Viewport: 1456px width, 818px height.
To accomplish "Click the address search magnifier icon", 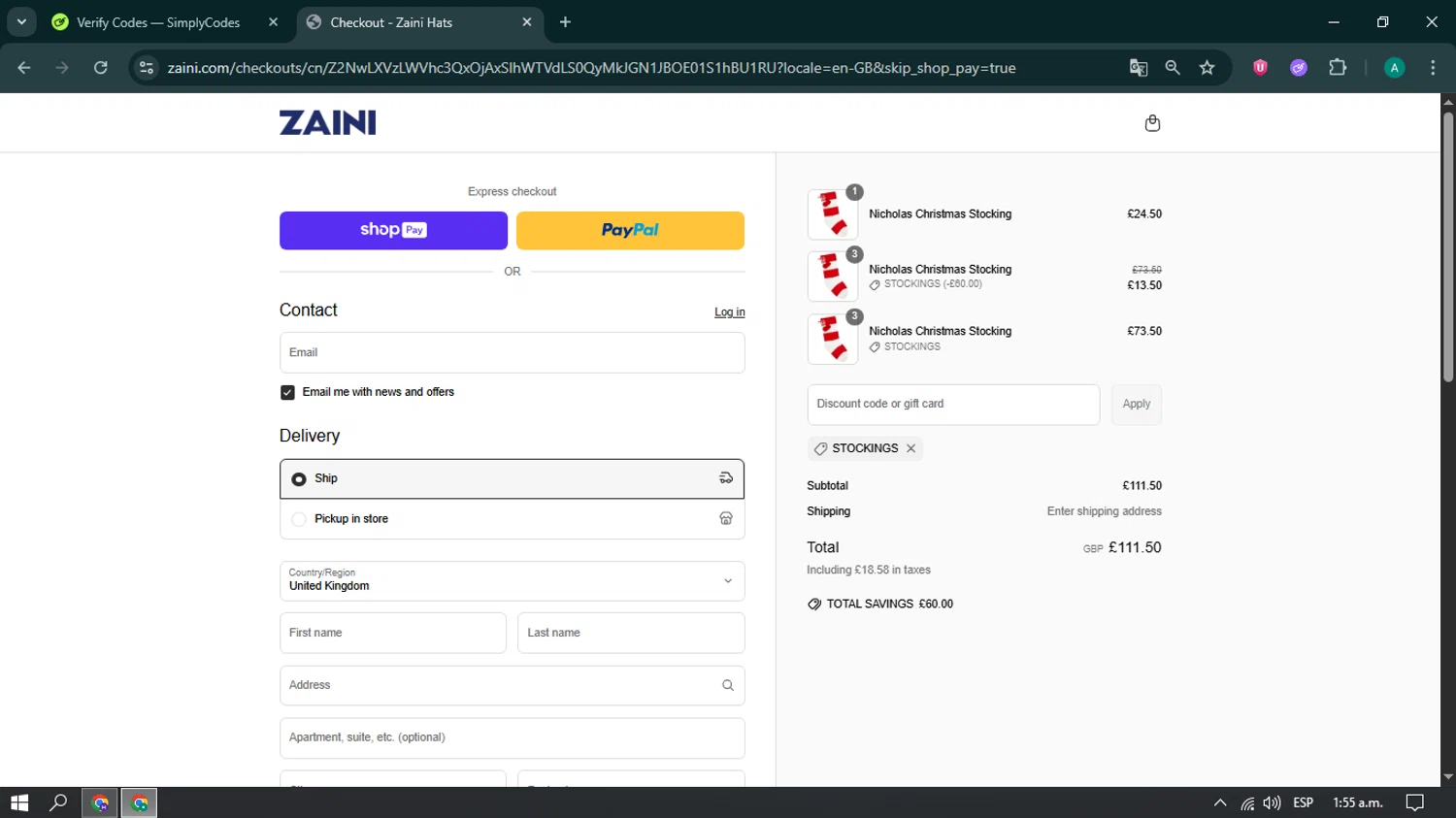I will pos(728,685).
